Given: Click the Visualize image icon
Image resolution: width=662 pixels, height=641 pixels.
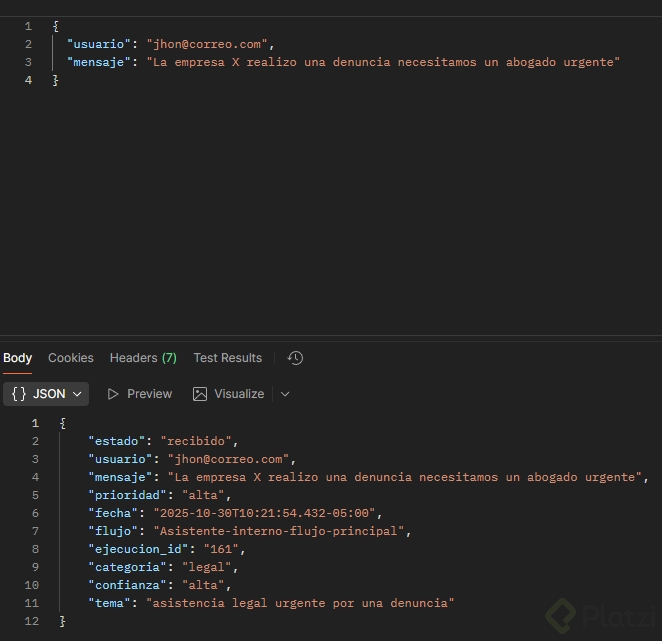Looking at the screenshot, I should (x=200, y=394).
